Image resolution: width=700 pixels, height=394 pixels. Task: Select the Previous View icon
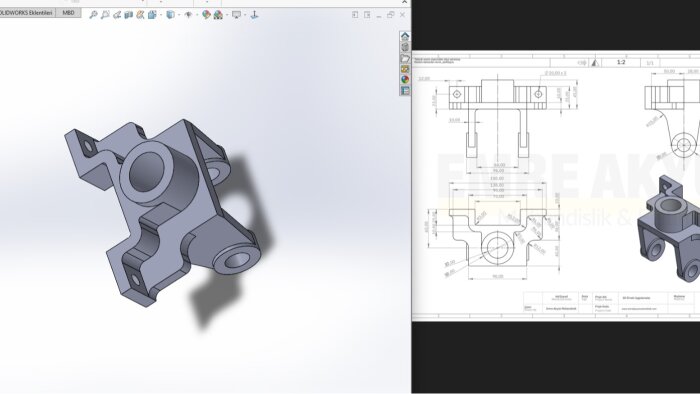(x=117, y=15)
